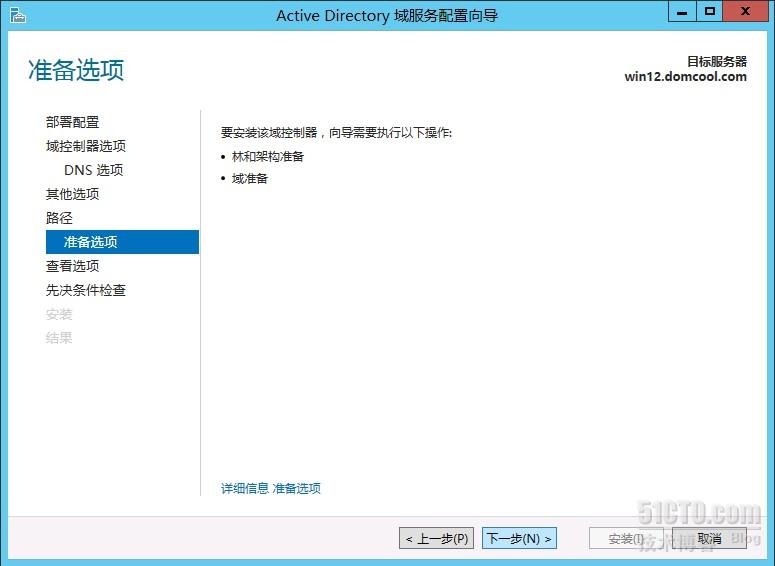The height and width of the screenshot is (566, 775).
Task: Click the 安装(I) button
Action: pos(626,538)
